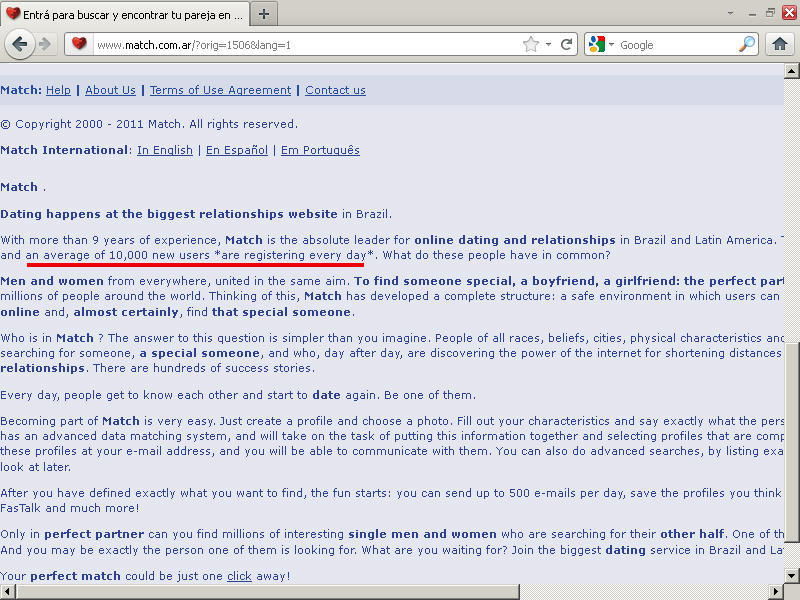Image resolution: width=800 pixels, height=600 pixels.
Task: Switch site language to Em Português
Action: 320,150
